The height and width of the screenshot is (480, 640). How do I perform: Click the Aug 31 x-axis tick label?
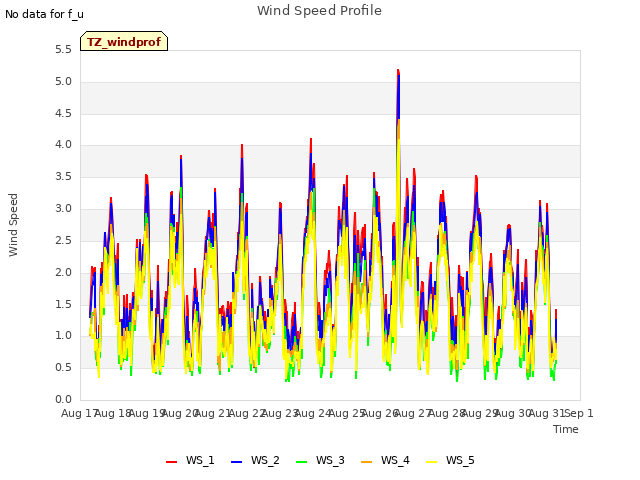click(546, 413)
